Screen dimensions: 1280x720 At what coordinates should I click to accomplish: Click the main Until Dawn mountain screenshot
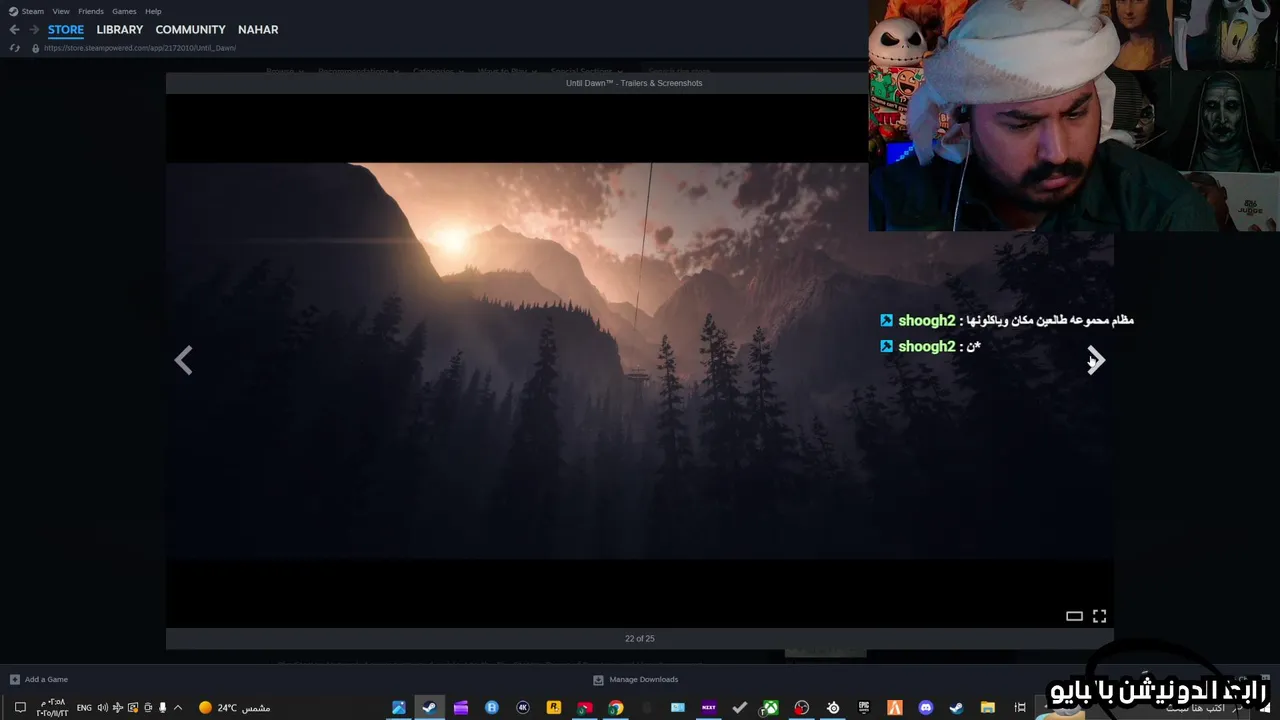click(x=640, y=360)
